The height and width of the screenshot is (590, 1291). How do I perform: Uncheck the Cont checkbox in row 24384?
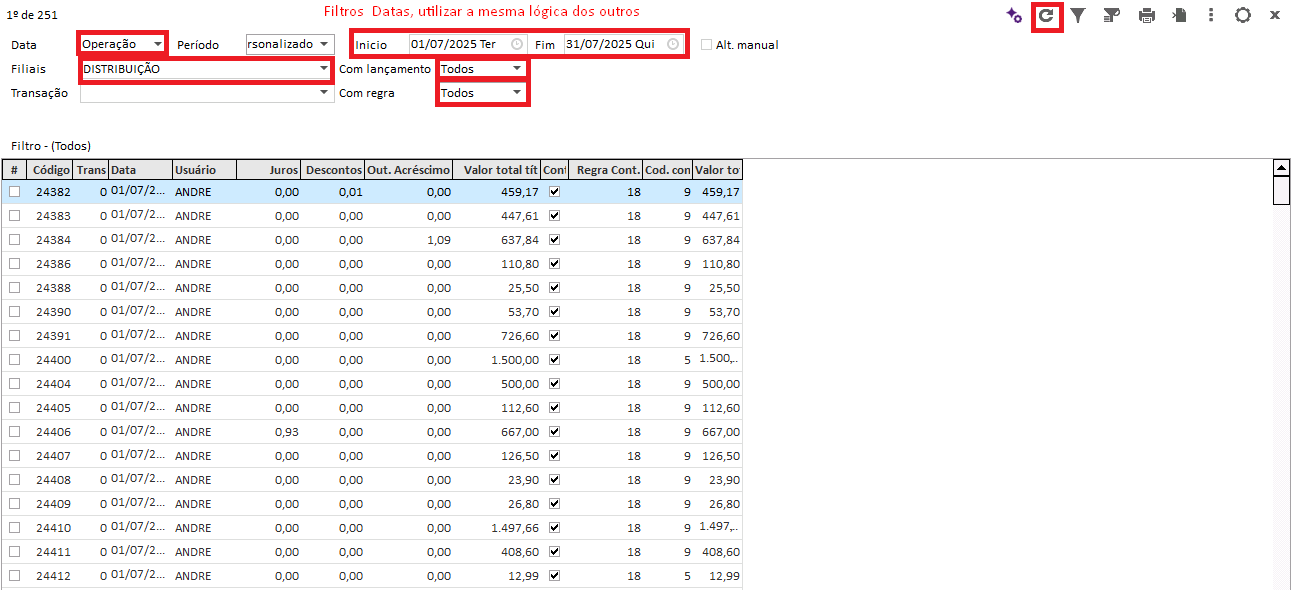coord(555,240)
